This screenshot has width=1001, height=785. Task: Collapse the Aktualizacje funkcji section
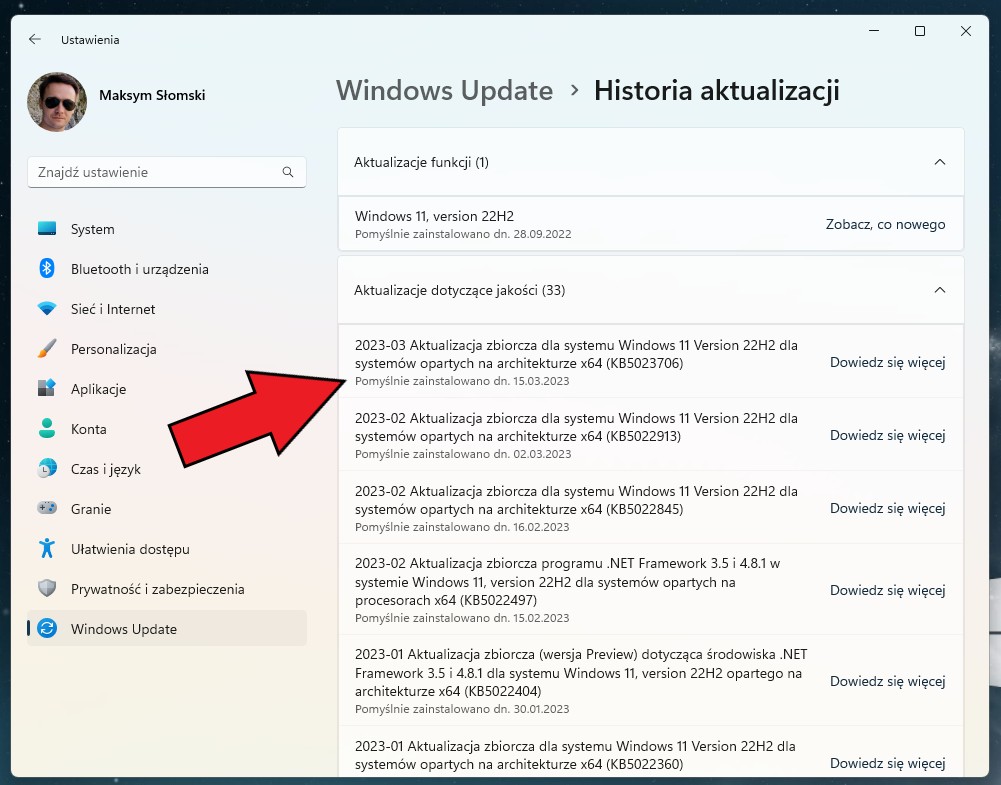coord(939,161)
